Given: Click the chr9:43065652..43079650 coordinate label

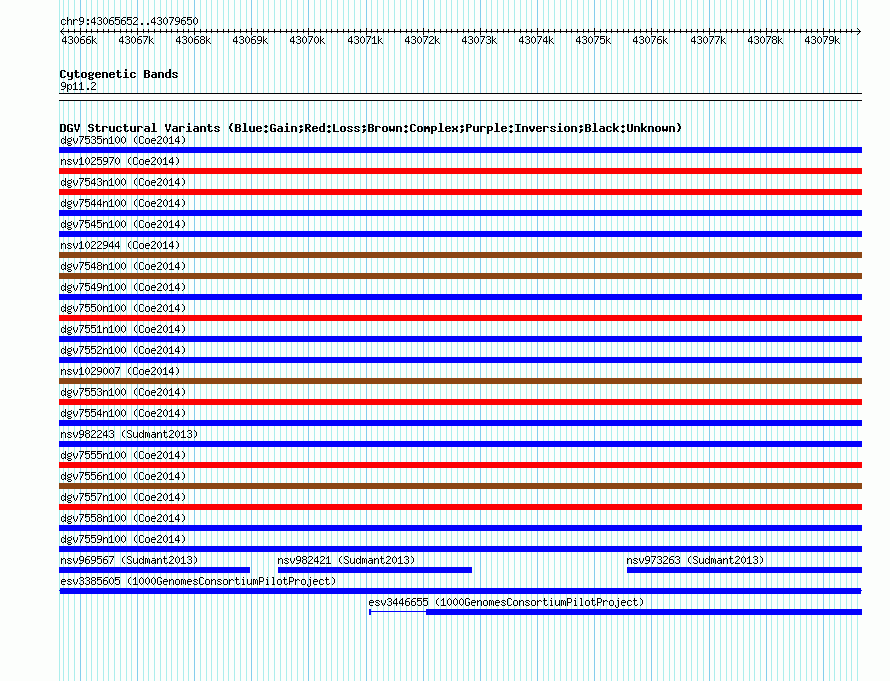Looking at the screenshot, I should click(129, 21).
